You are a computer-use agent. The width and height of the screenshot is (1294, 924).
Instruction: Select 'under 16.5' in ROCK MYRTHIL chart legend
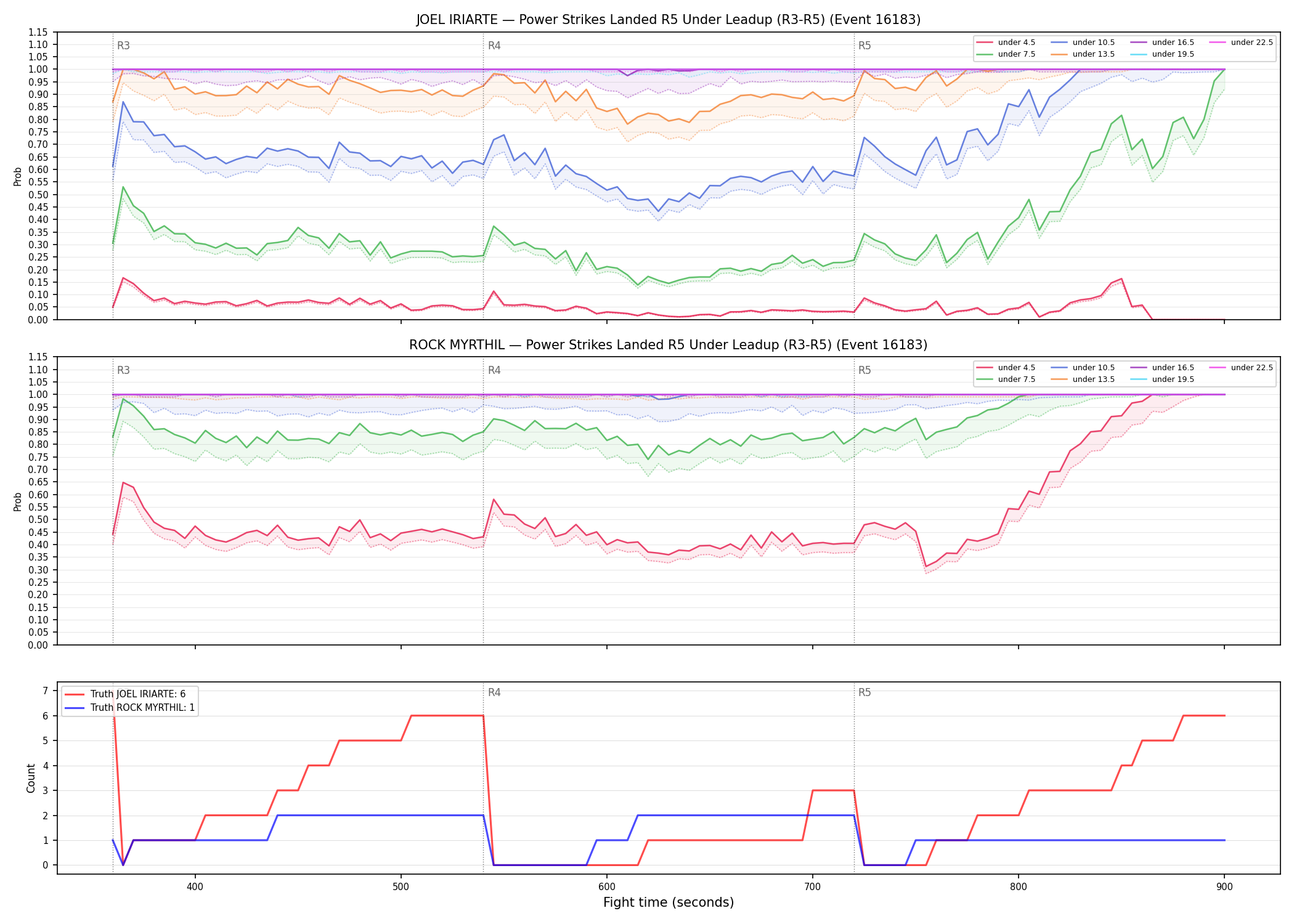(x=1162, y=368)
